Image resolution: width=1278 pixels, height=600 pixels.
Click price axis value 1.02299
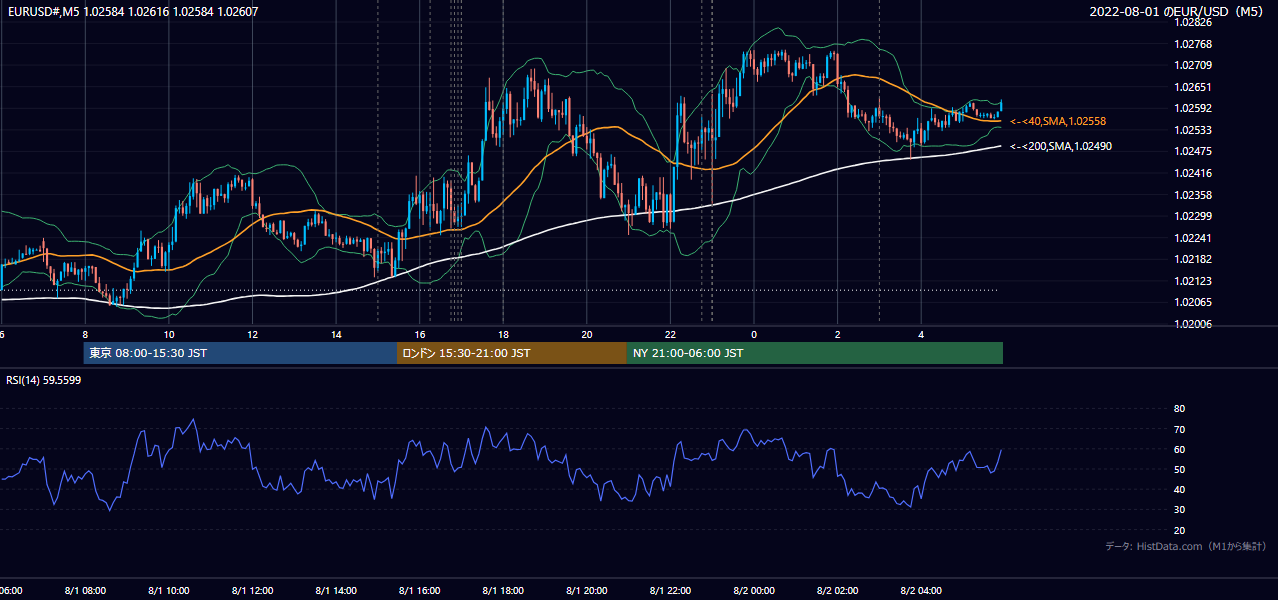[1193, 216]
